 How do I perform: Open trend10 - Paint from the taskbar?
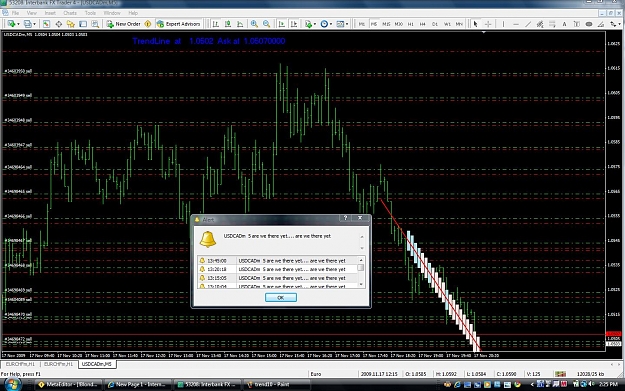pos(277,385)
